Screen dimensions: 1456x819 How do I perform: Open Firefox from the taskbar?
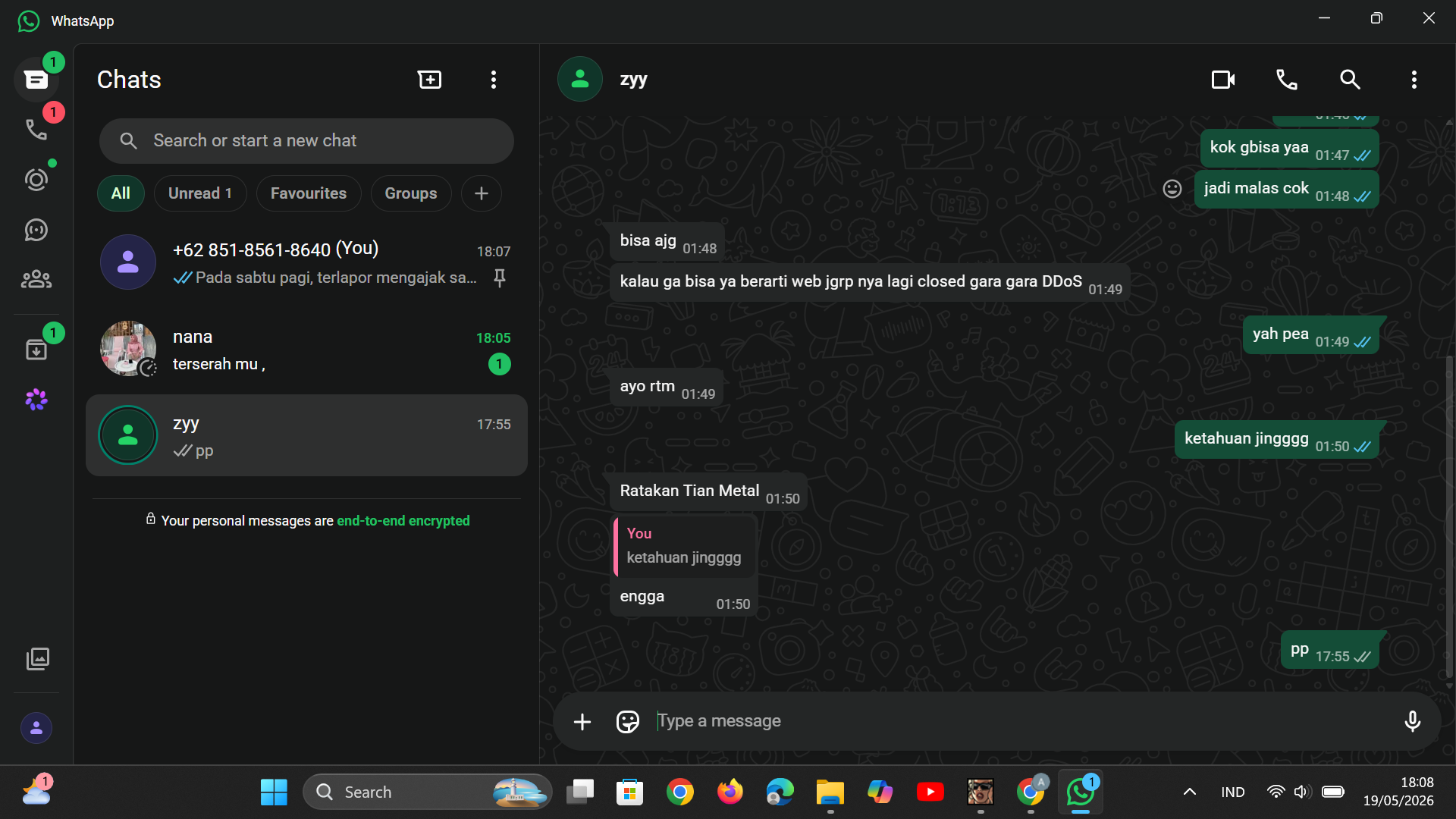(730, 792)
